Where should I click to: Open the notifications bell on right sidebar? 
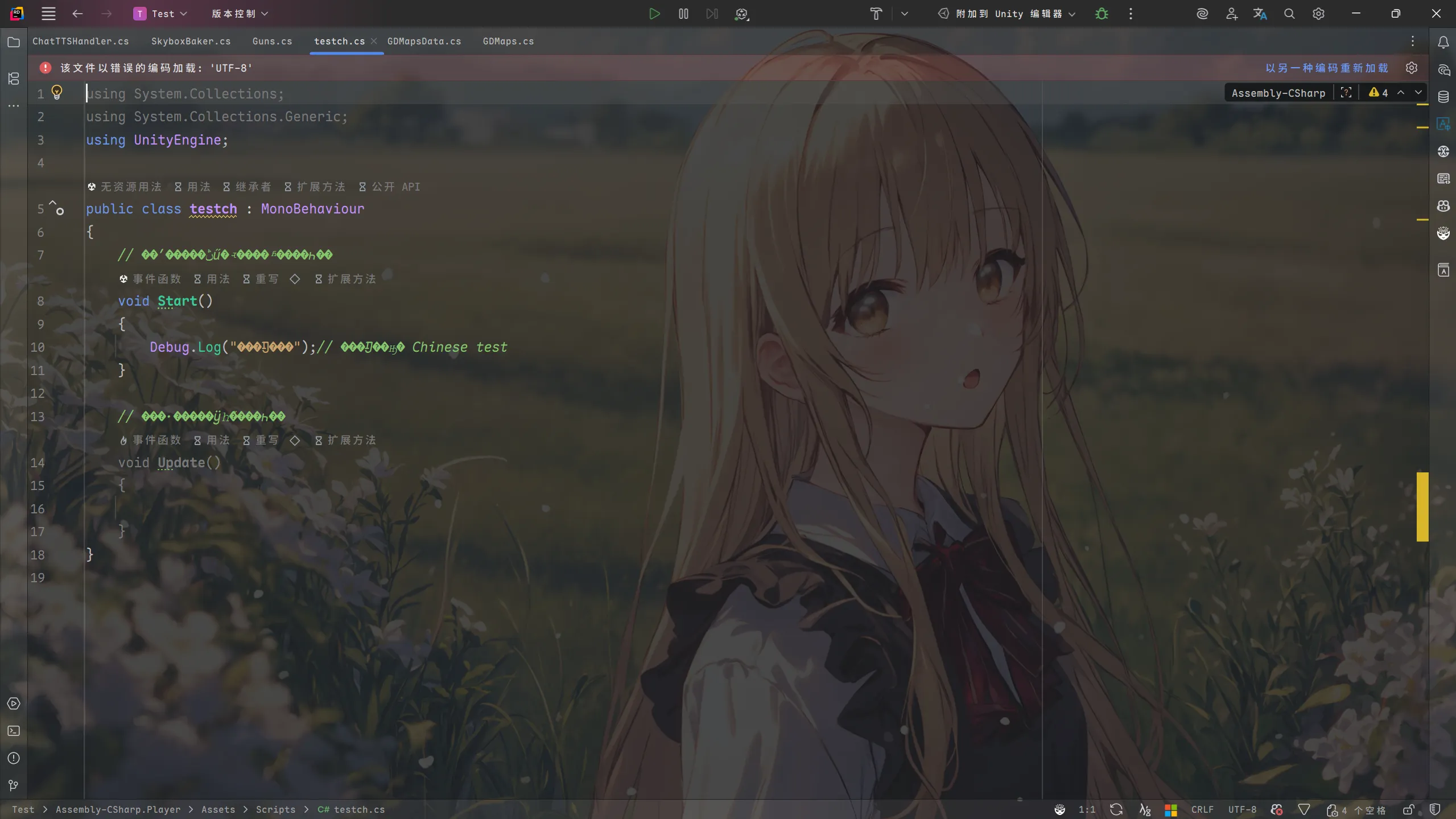click(x=1442, y=42)
